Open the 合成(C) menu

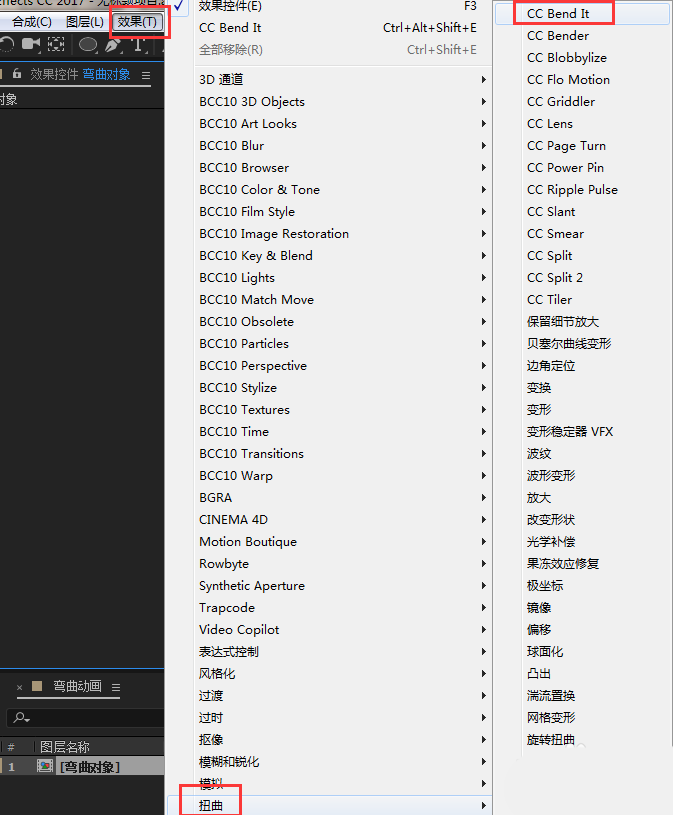click(x=32, y=22)
